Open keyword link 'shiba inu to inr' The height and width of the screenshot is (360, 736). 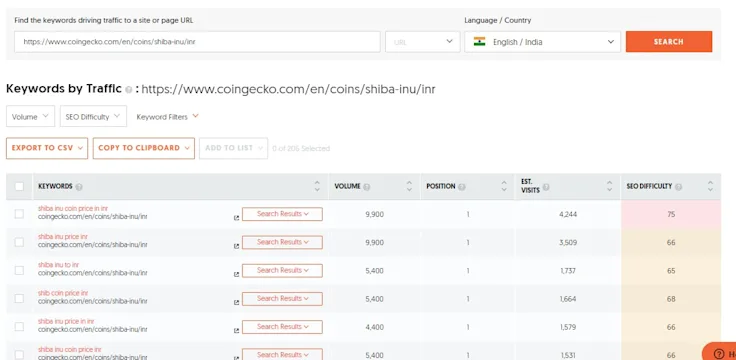pyautogui.click(x=58, y=265)
